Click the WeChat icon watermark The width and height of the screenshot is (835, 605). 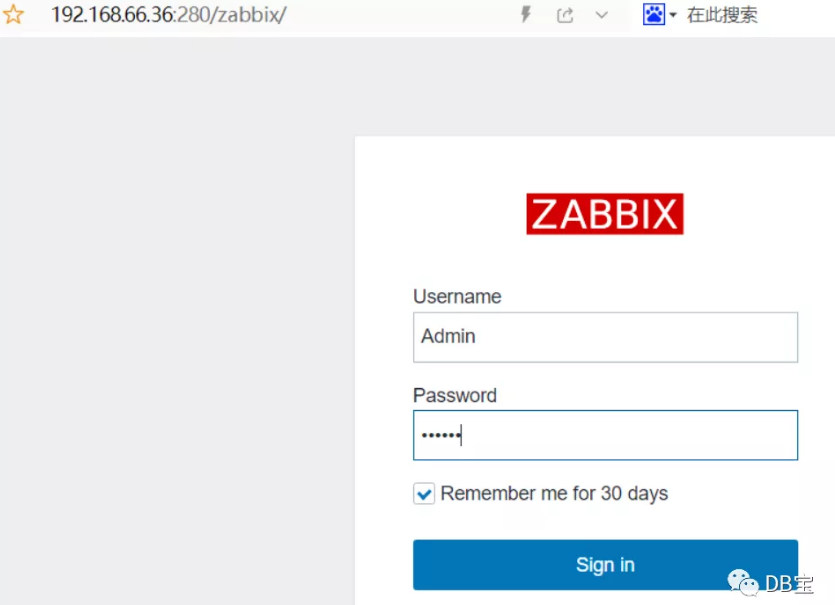(743, 582)
